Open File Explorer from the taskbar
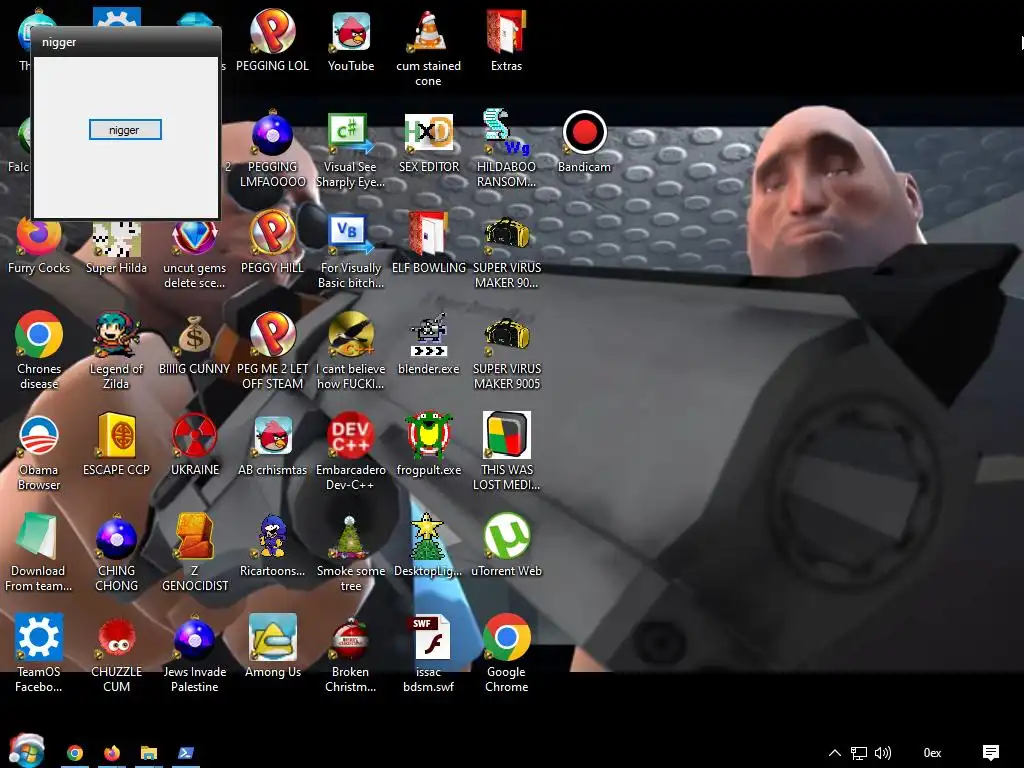Image resolution: width=1024 pixels, height=768 pixels. pyautogui.click(x=149, y=753)
